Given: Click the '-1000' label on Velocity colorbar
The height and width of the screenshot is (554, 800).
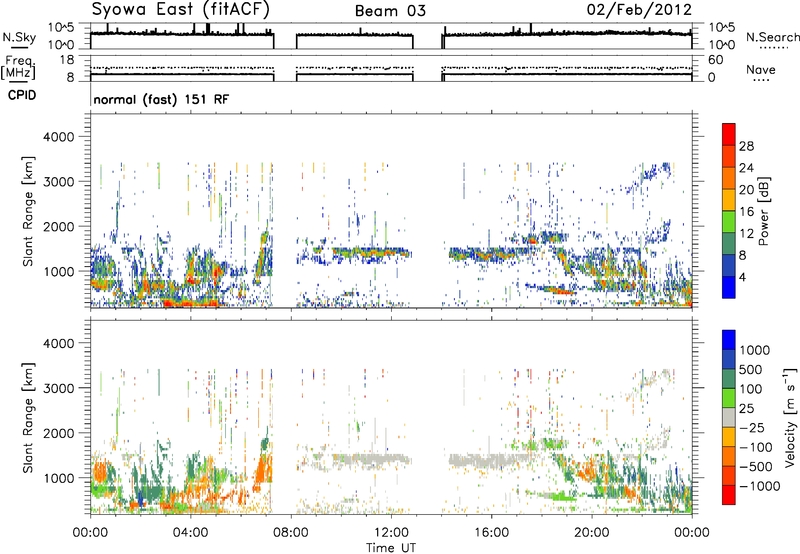Looking at the screenshot, I should (759, 486).
